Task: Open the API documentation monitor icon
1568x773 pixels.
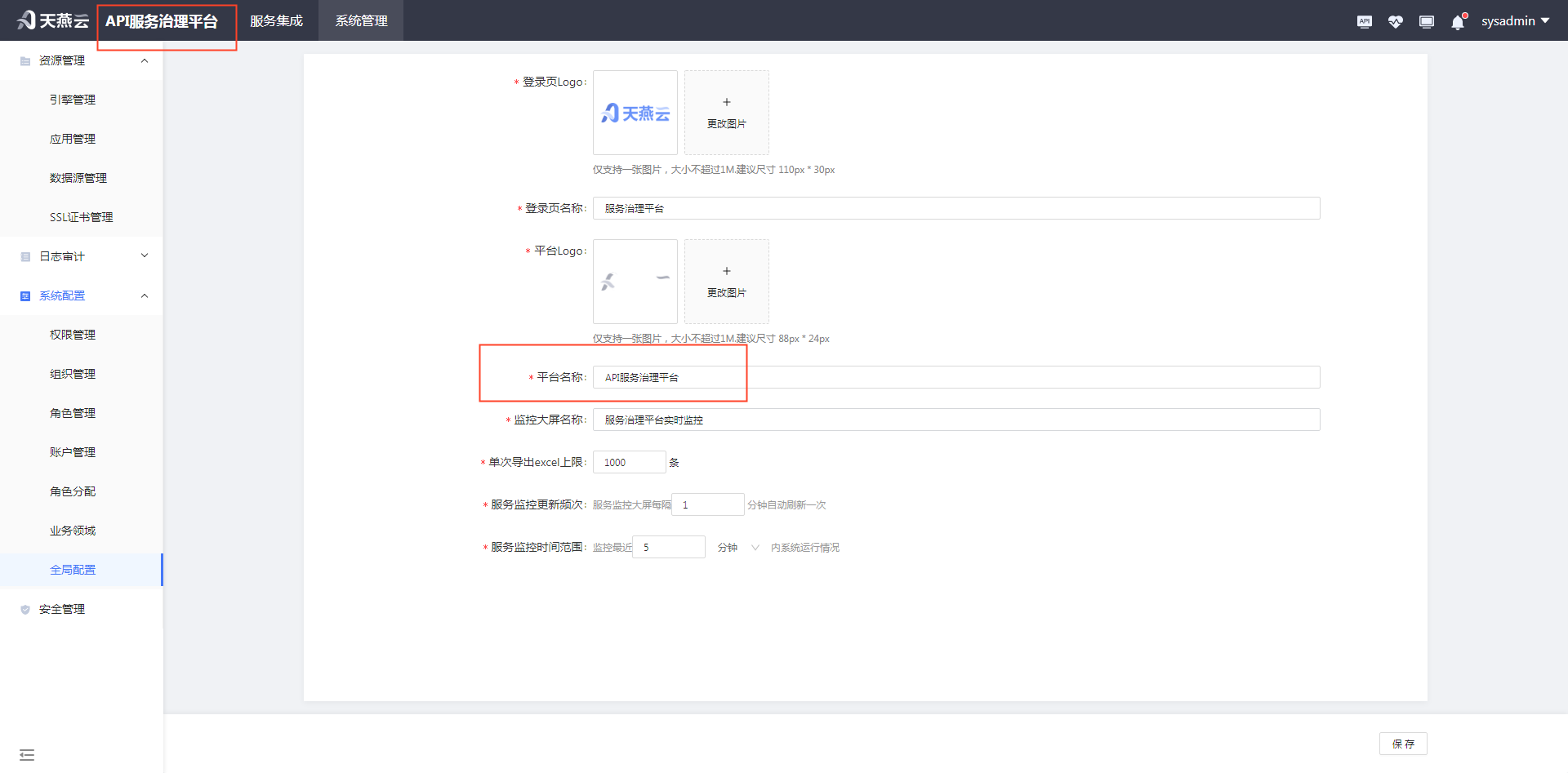Action: click(1364, 21)
